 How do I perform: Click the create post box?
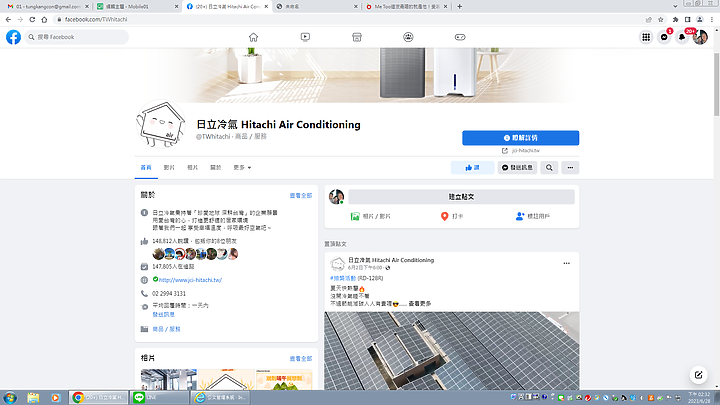pyautogui.click(x=461, y=197)
